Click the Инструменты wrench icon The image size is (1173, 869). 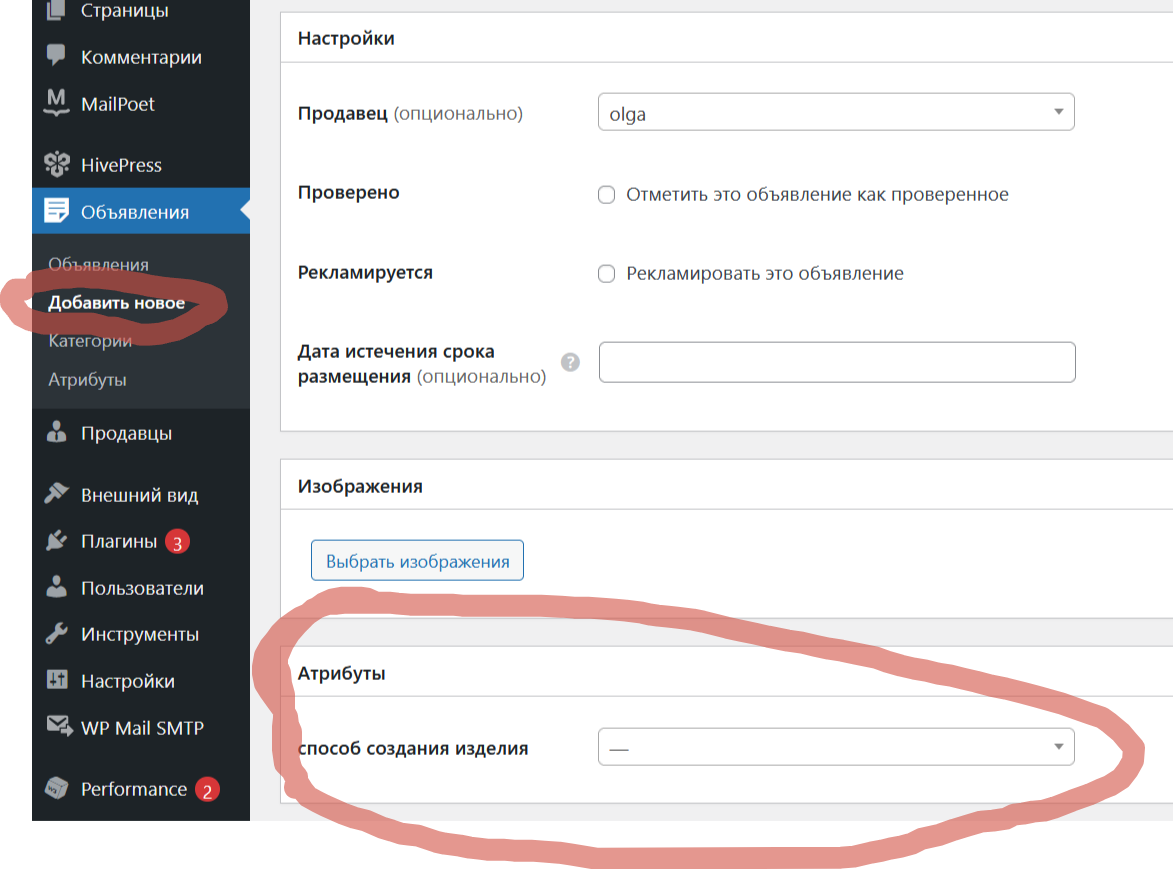57,633
